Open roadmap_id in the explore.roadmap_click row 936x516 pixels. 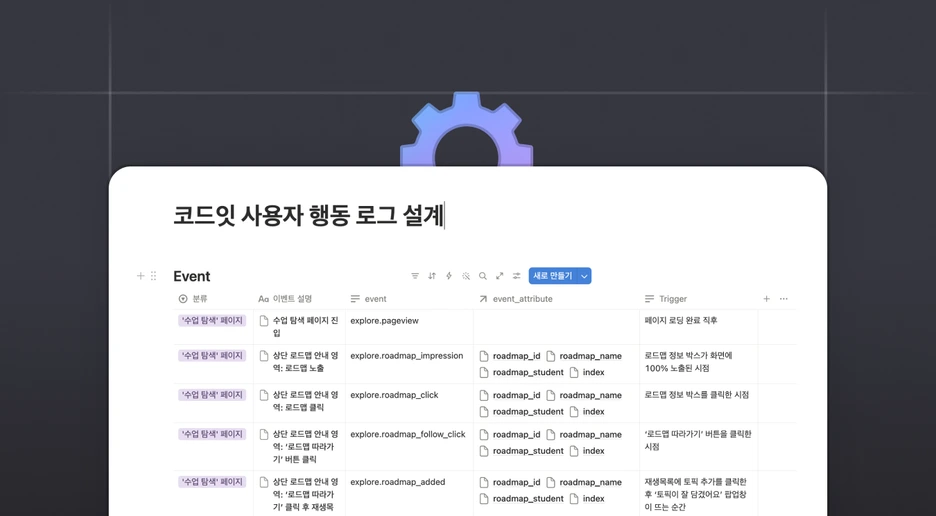coord(510,395)
